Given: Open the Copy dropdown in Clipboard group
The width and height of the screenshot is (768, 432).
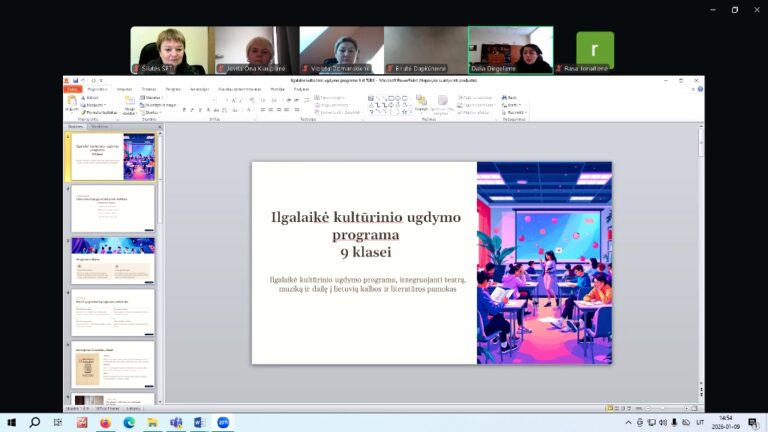Looking at the screenshot, I should [94, 105].
